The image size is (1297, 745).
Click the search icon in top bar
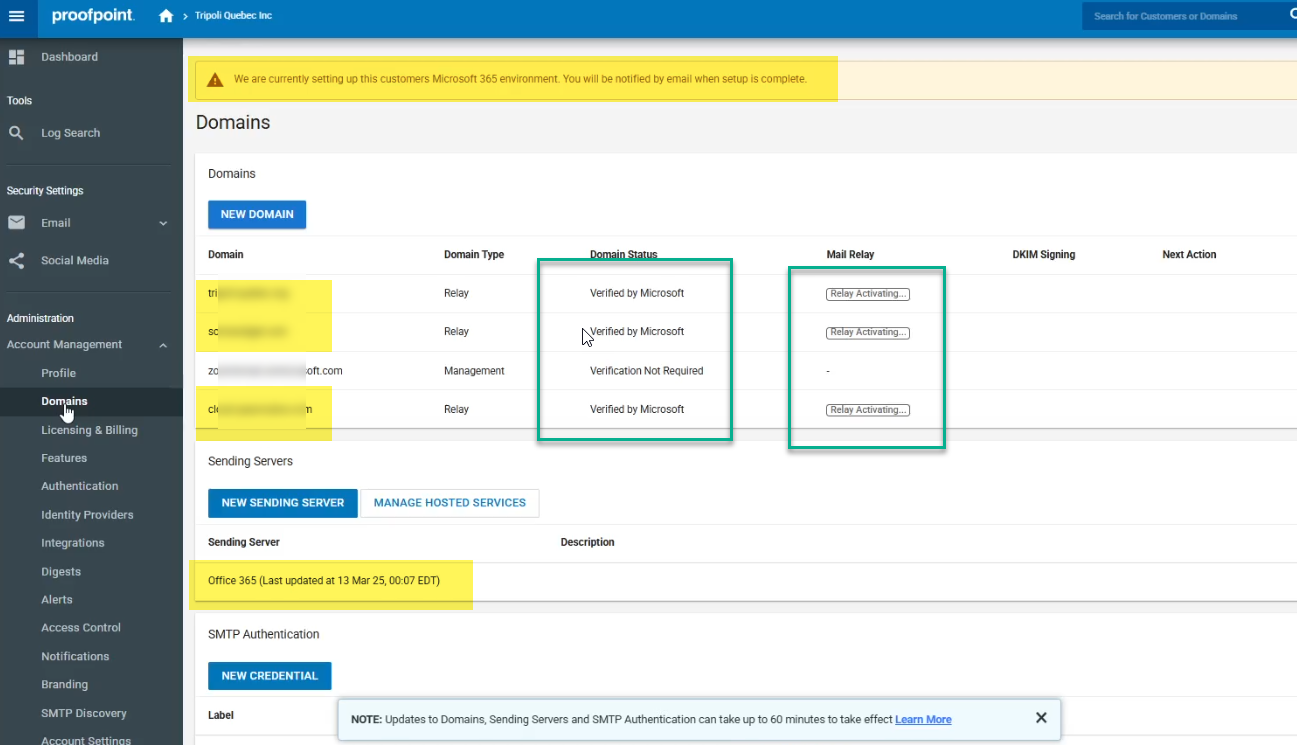(1291, 15)
